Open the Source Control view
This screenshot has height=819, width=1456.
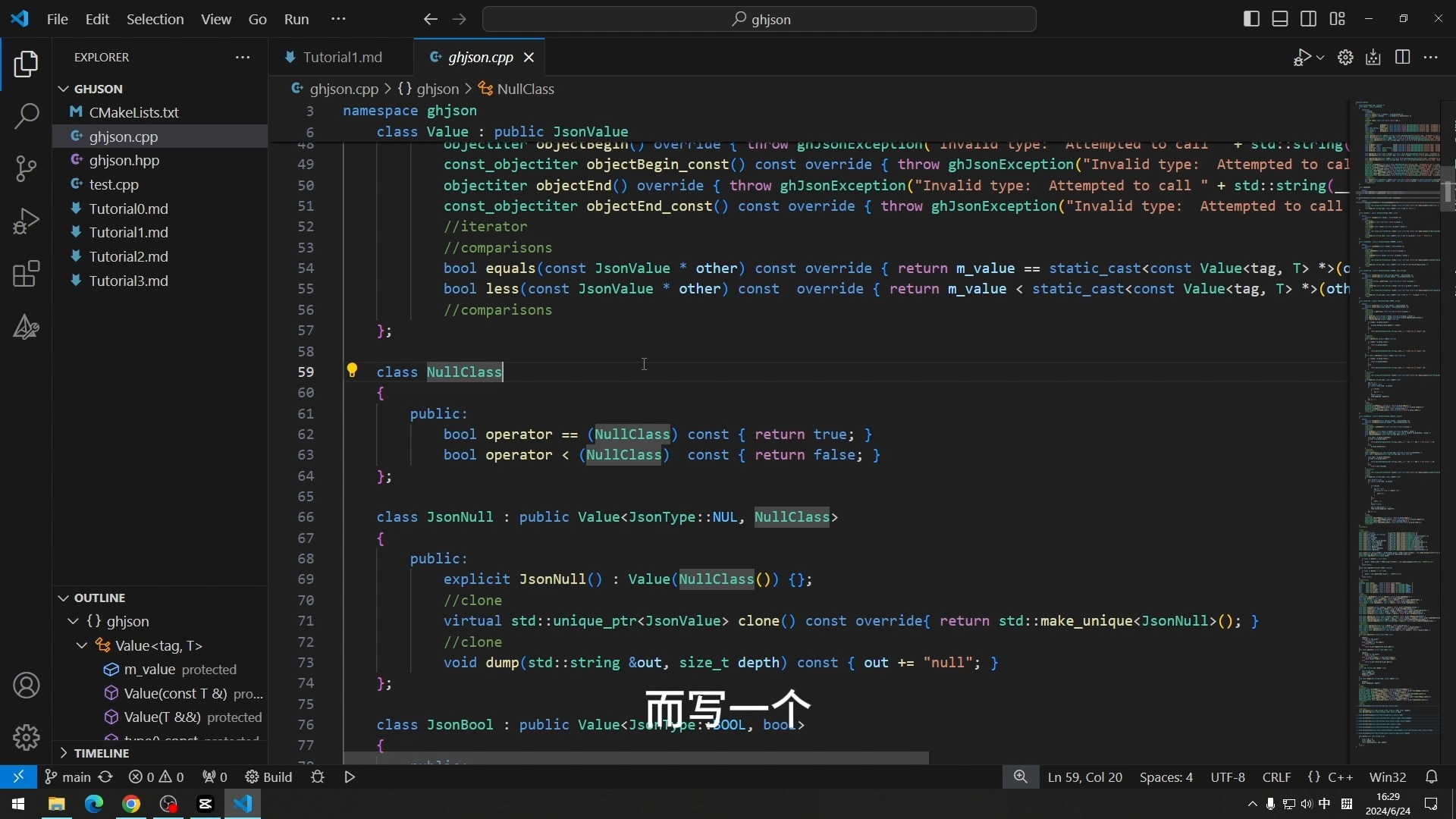coord(26,168)
